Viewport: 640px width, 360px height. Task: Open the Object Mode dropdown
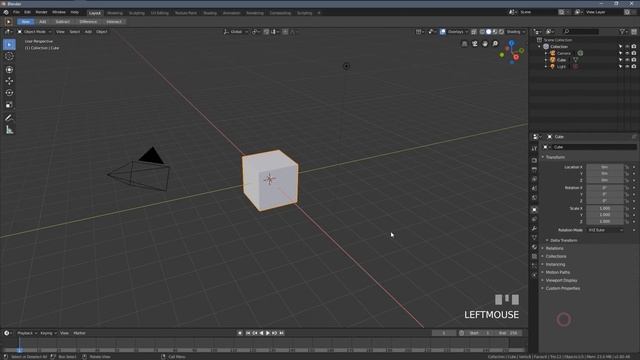[x=34, y=31]
